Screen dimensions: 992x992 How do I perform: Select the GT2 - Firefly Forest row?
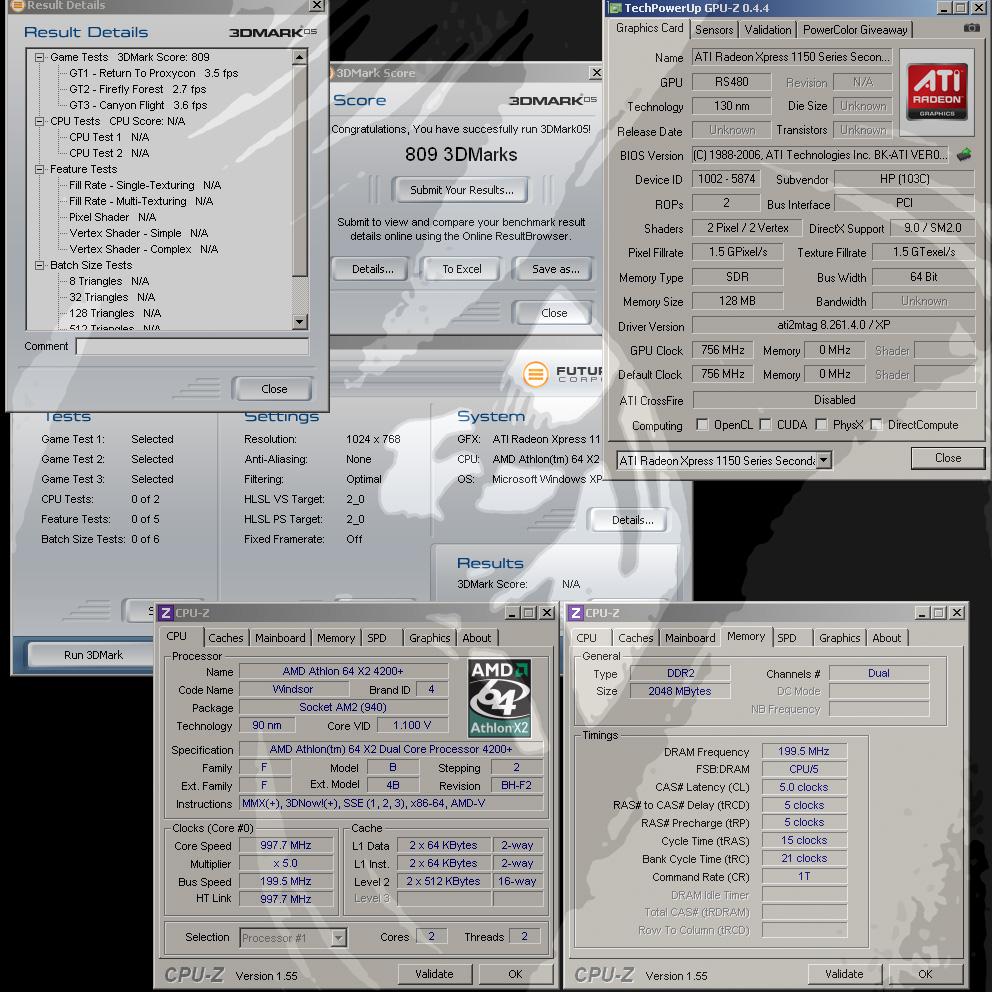pos(137,89)
